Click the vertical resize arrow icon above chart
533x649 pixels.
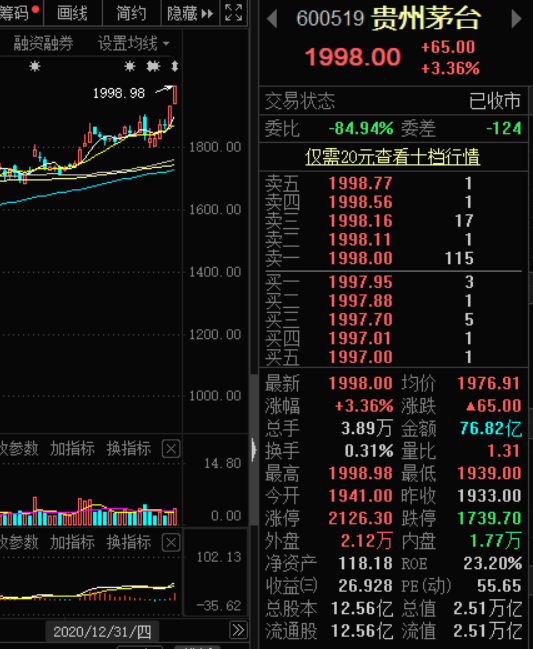pyautogui.click(x=175, y=66)
